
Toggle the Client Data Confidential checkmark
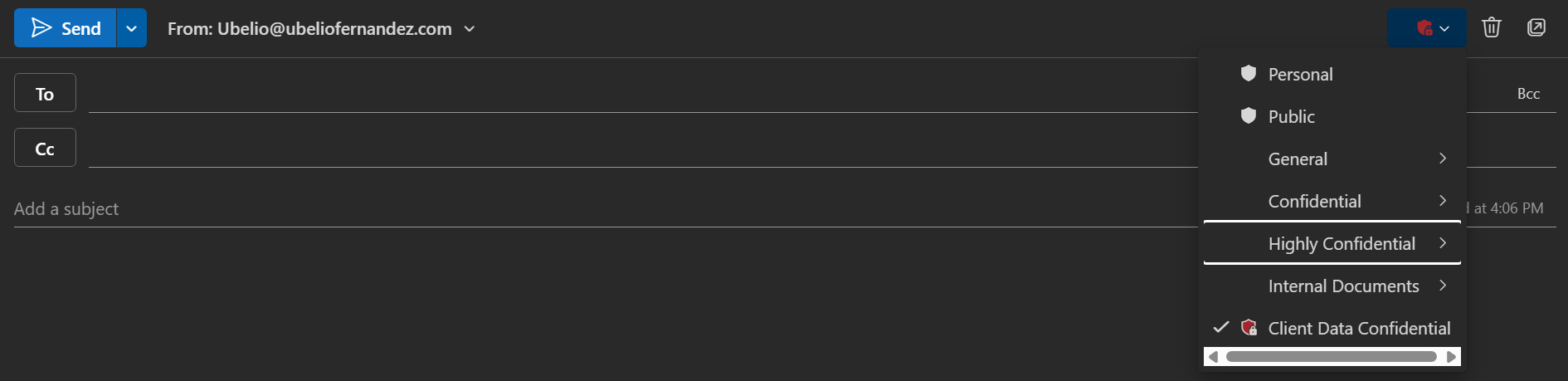pos(1221,328)
